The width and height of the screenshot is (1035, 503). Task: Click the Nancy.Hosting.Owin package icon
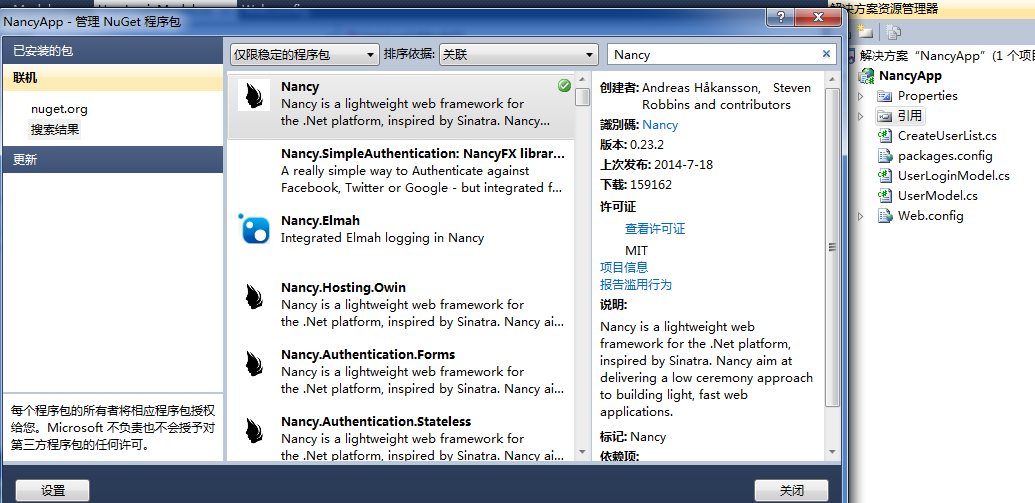(253, 296)
